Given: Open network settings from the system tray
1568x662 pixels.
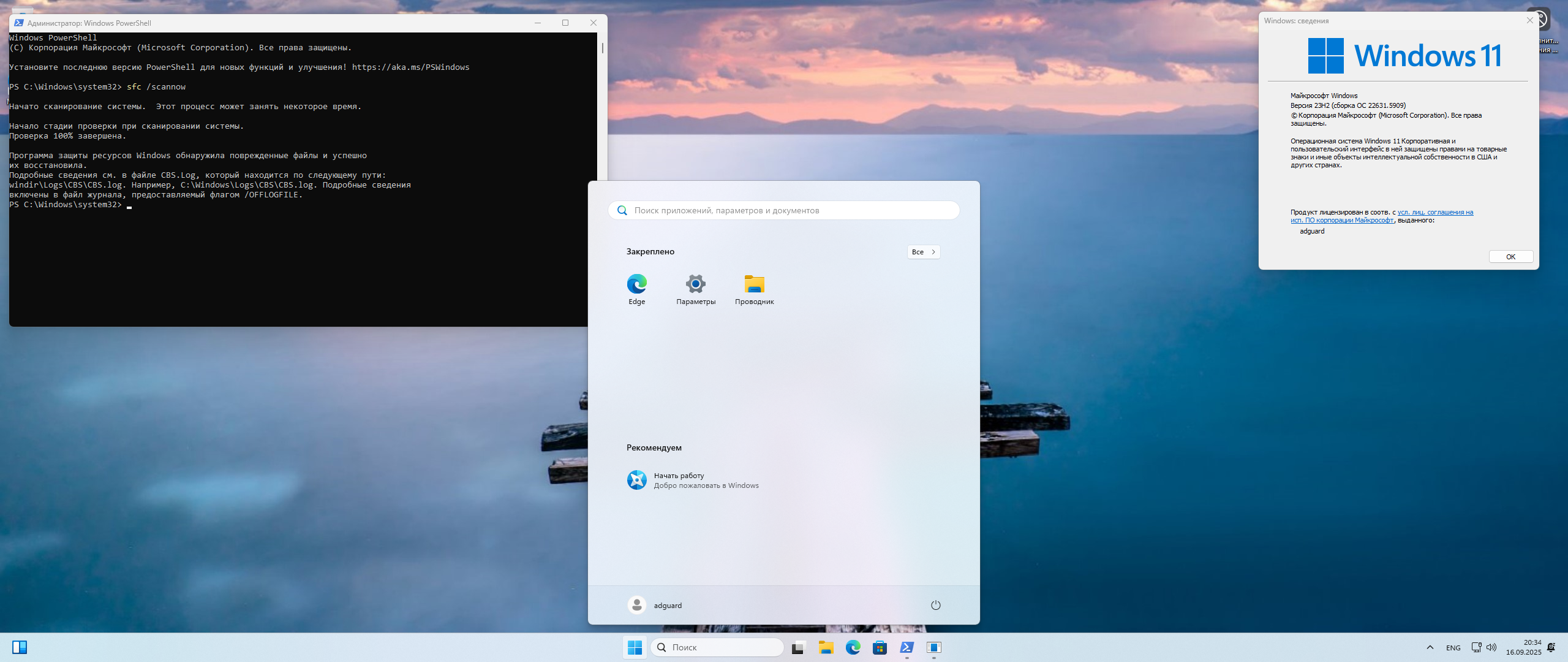Looking at the screenshot, I should [1476, 647].
